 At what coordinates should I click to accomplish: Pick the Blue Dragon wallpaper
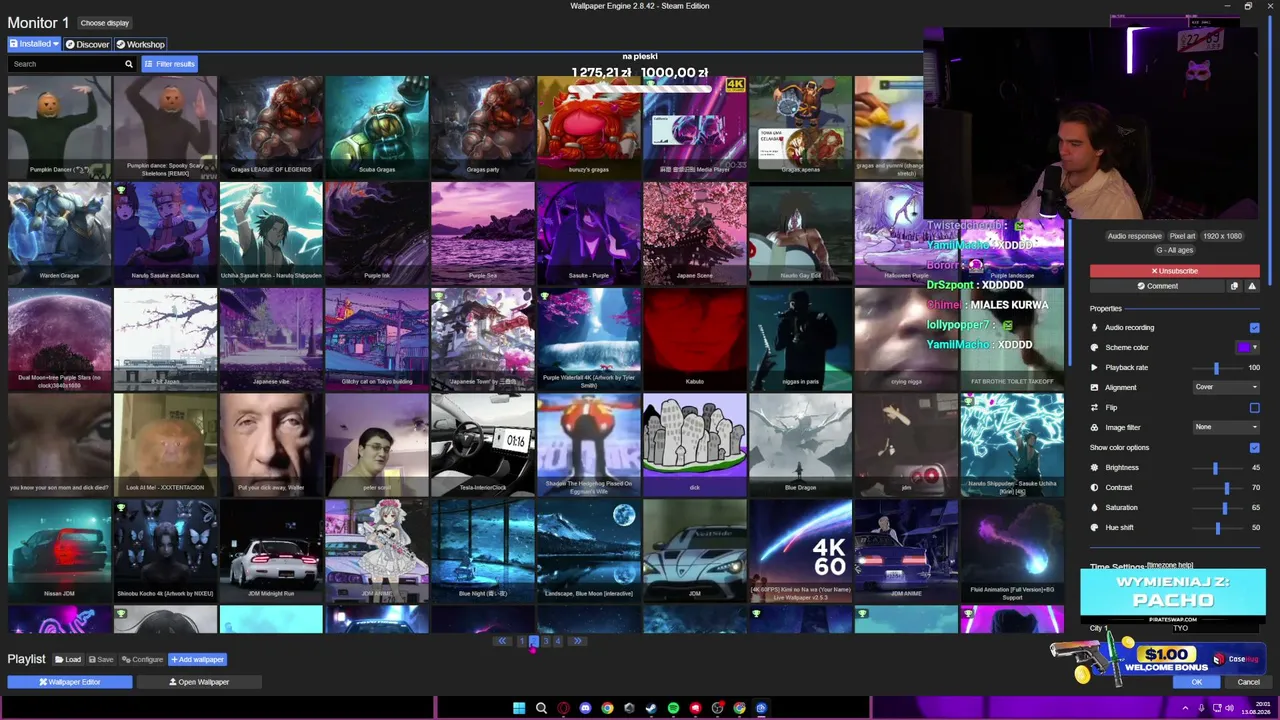point(801,445)
